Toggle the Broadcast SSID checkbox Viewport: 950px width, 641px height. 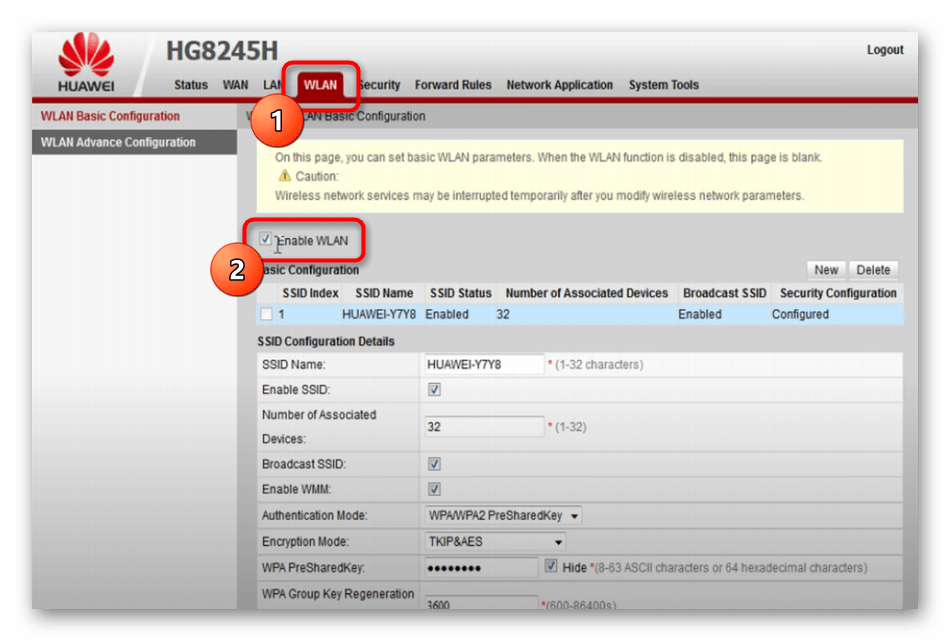coord(434,464)
